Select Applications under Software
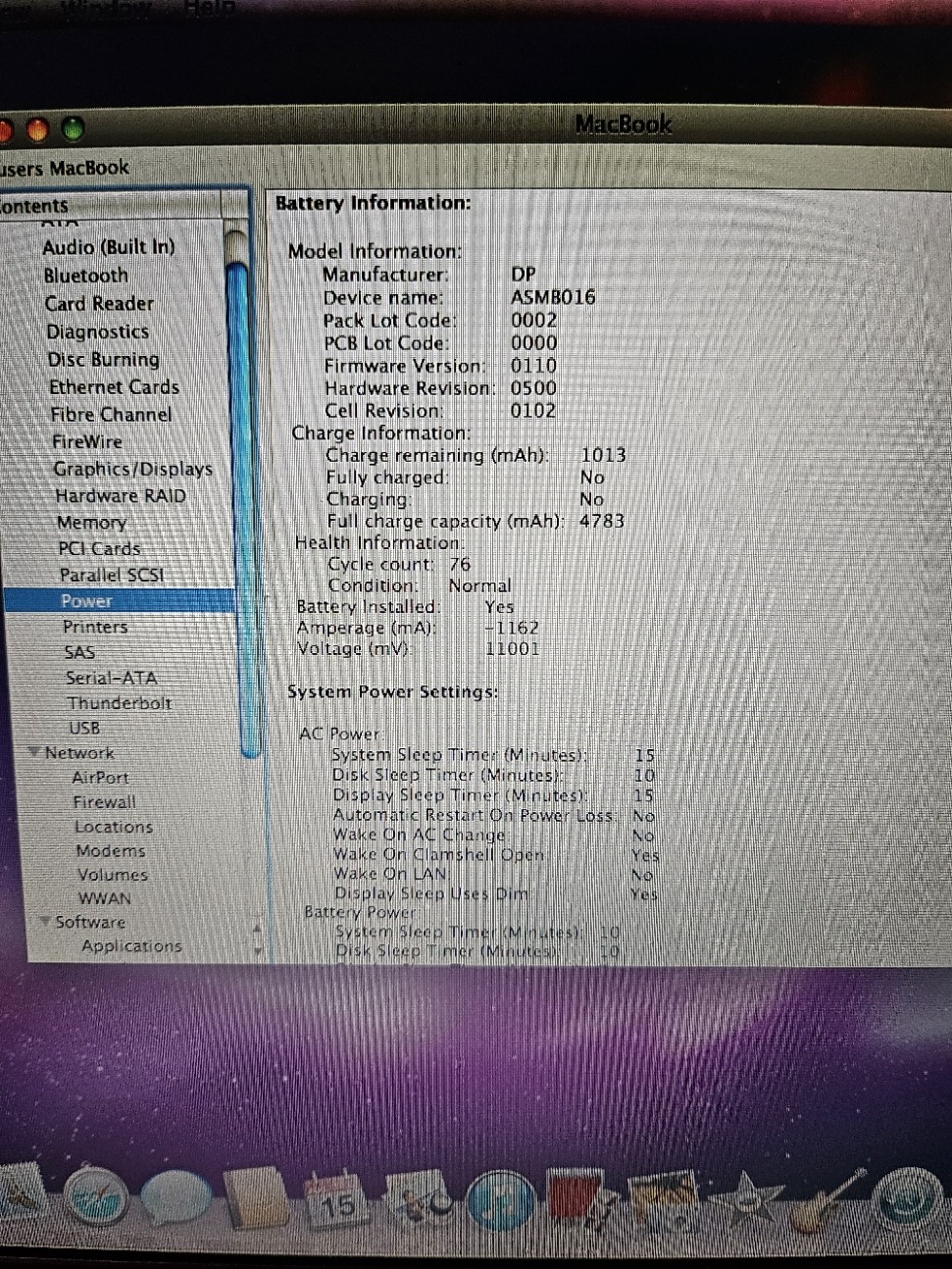Image resolution: width=952 pixels, height=1269 pixels. pyautogui.click(x=132, y=945)
